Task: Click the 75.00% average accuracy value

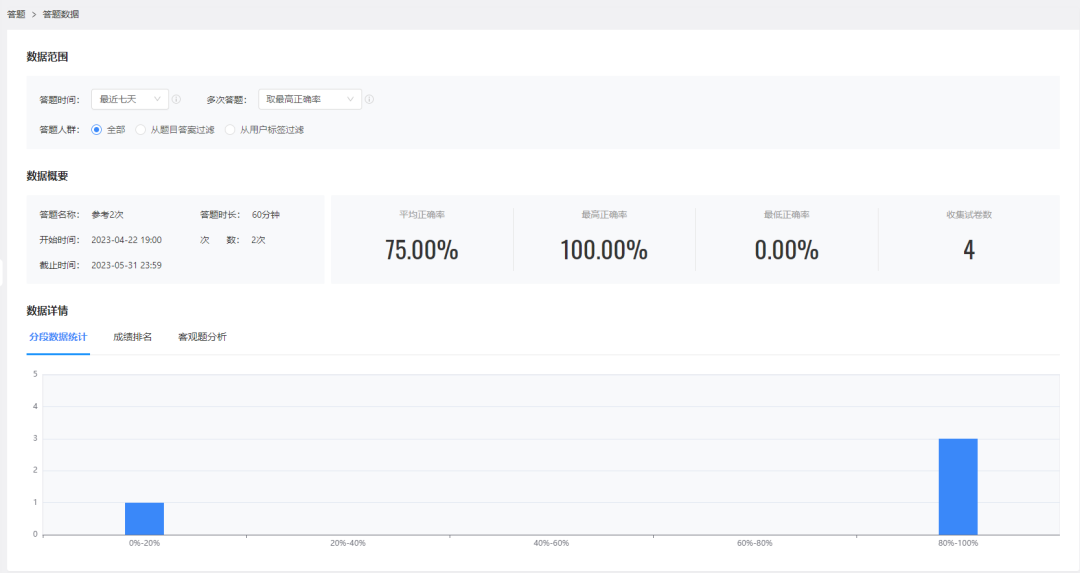Action: tap(421, 250)
